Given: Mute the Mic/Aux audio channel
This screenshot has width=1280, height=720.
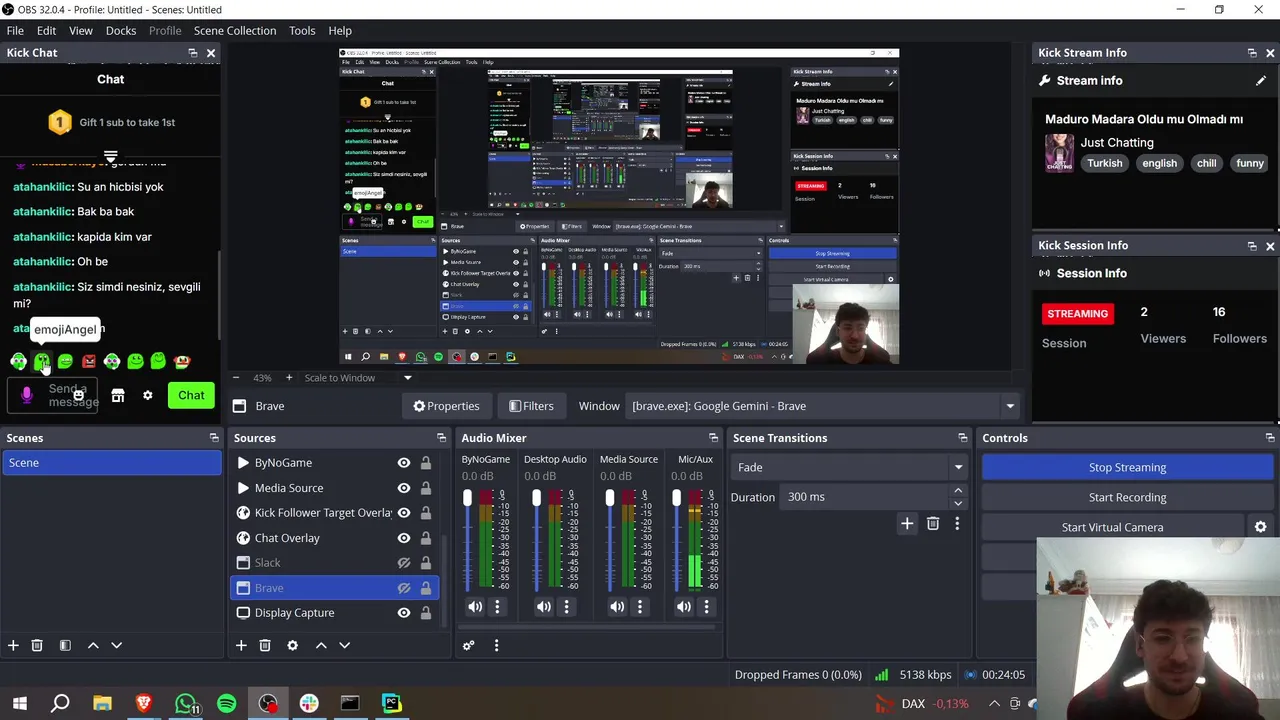Looking at the screenshot, I should coord(684,606).
